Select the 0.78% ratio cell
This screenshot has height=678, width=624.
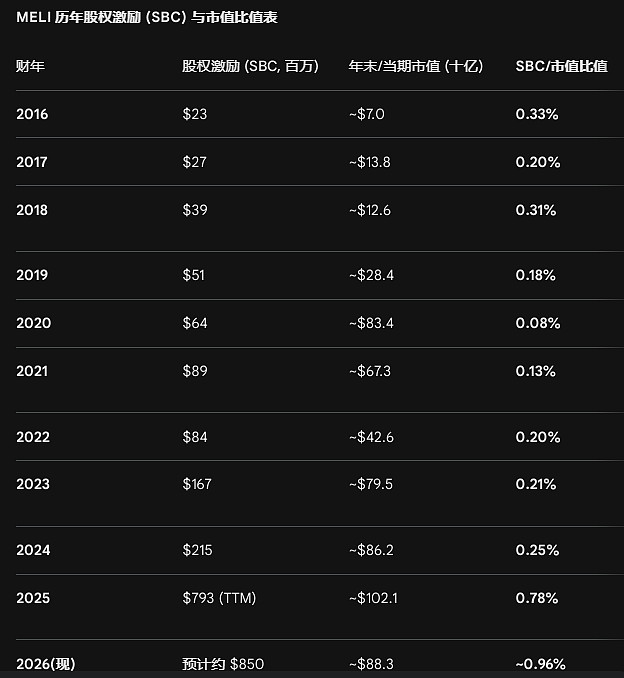(537, 598)
